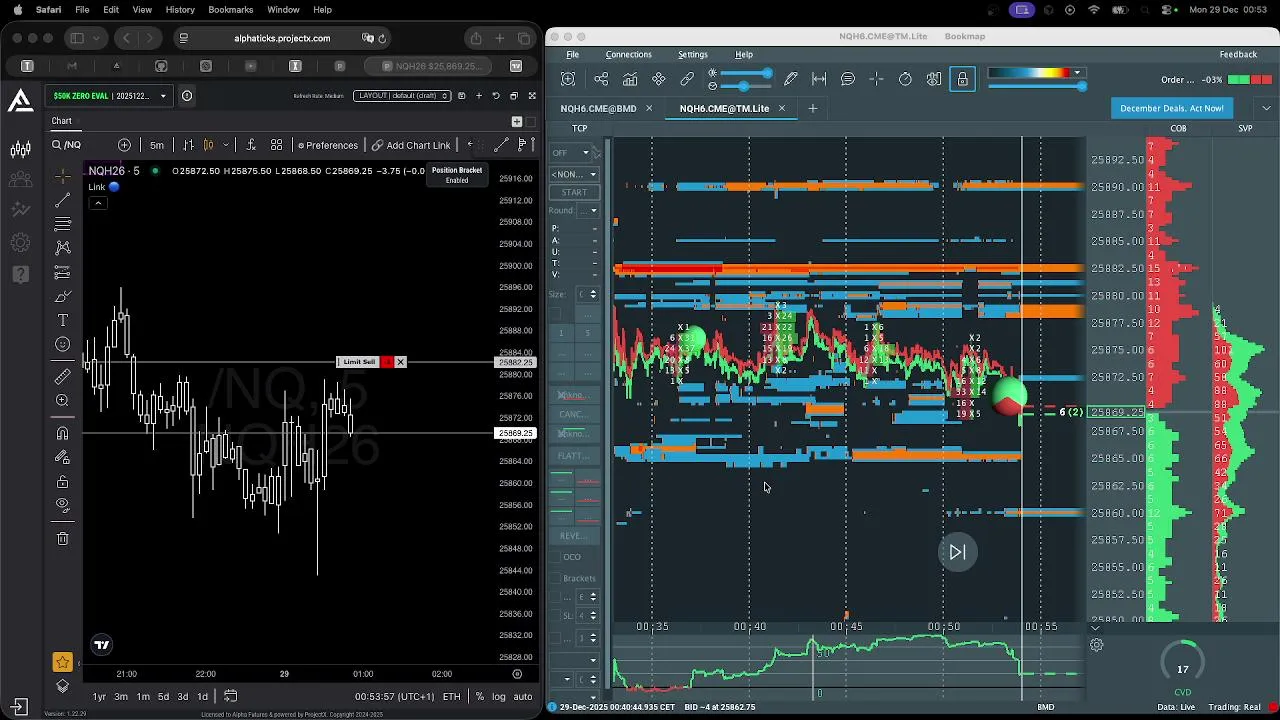Select the trend line drawing tool
Viewport: 1280px width, 720px height.
[x=62, y=200]
